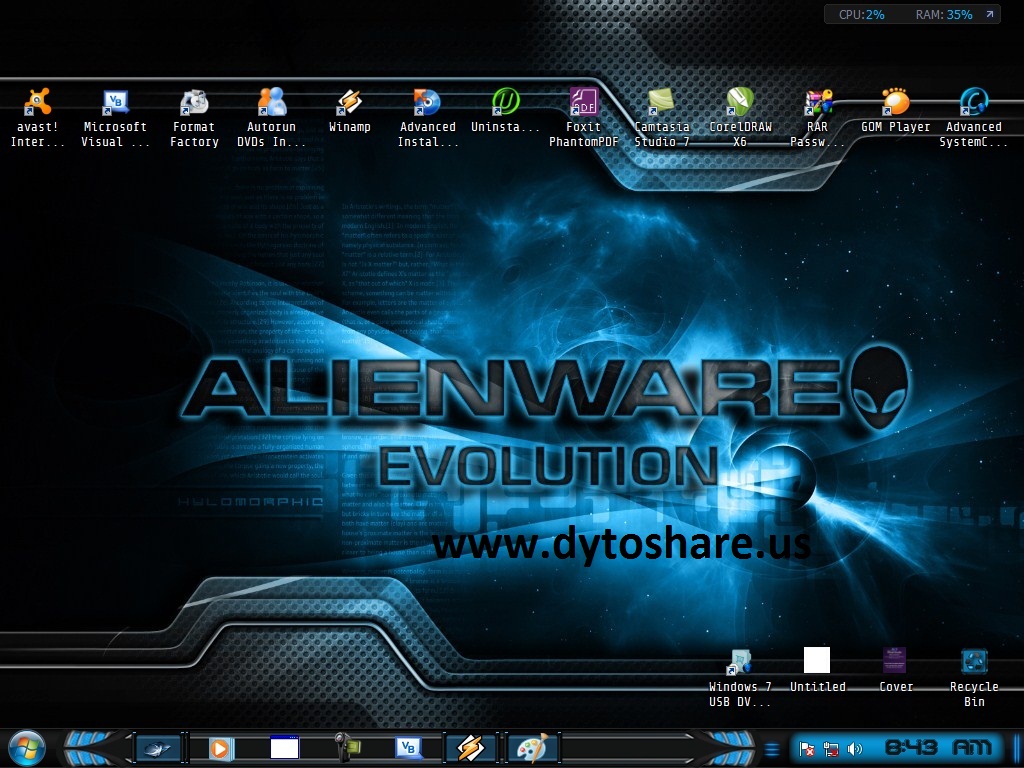Launch CorelDRAW X6 desktop icon
The width and height of the screenshot is (1024, 768).
pyautogui.click(x=740, y=118)
